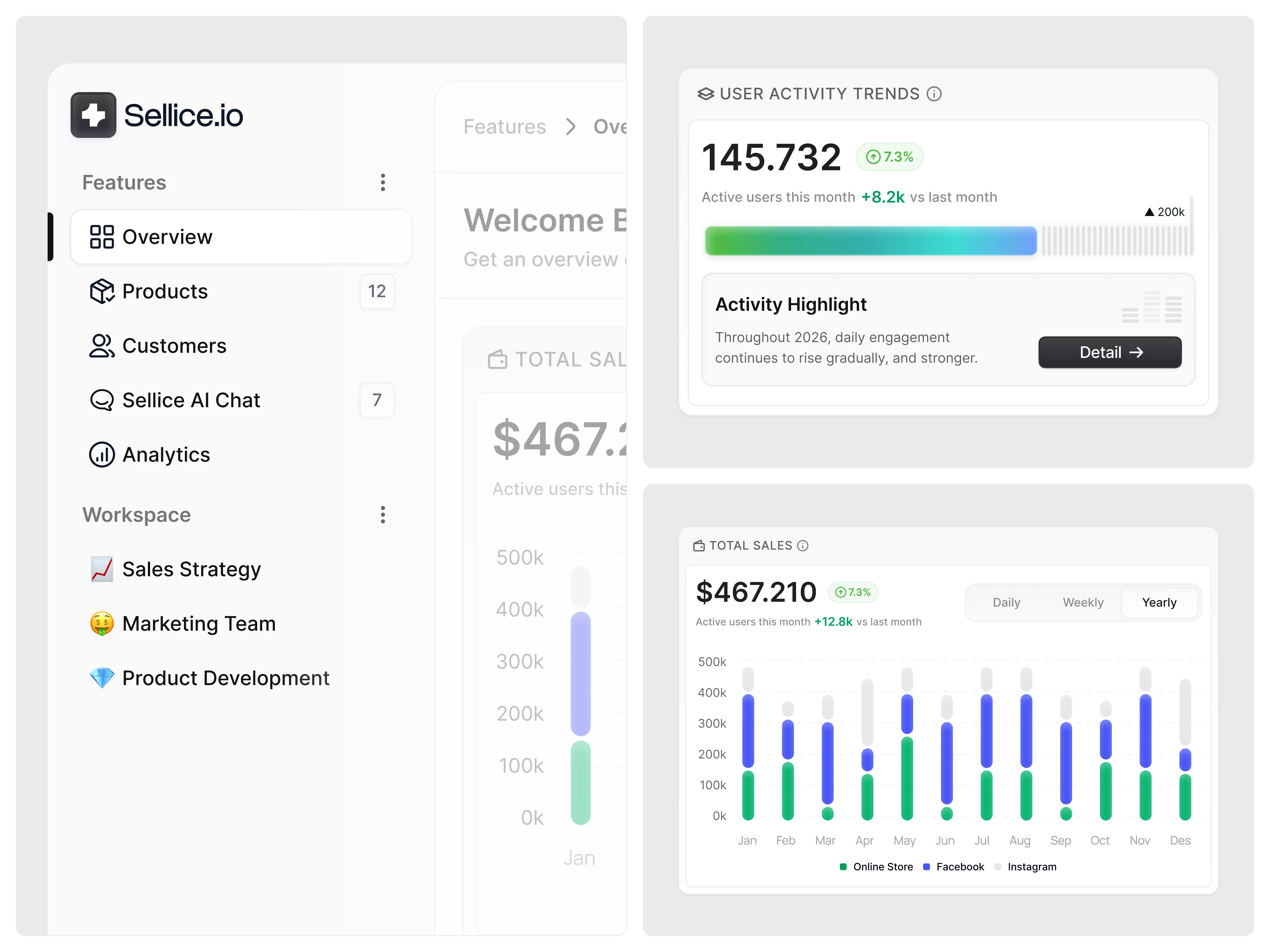Click the Sellice.io logo icon

(x=93, y=115)
